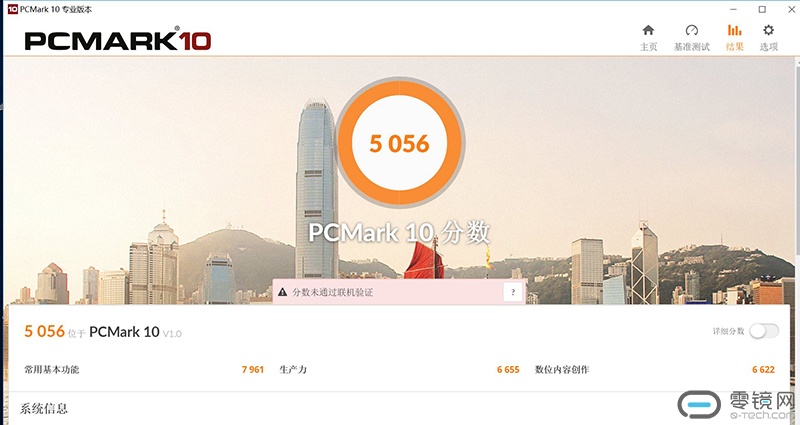Open the 选项 options gear icon
The width and height of the screenshot is (800, 425).
pyautogui.click(x=768, y=30)
